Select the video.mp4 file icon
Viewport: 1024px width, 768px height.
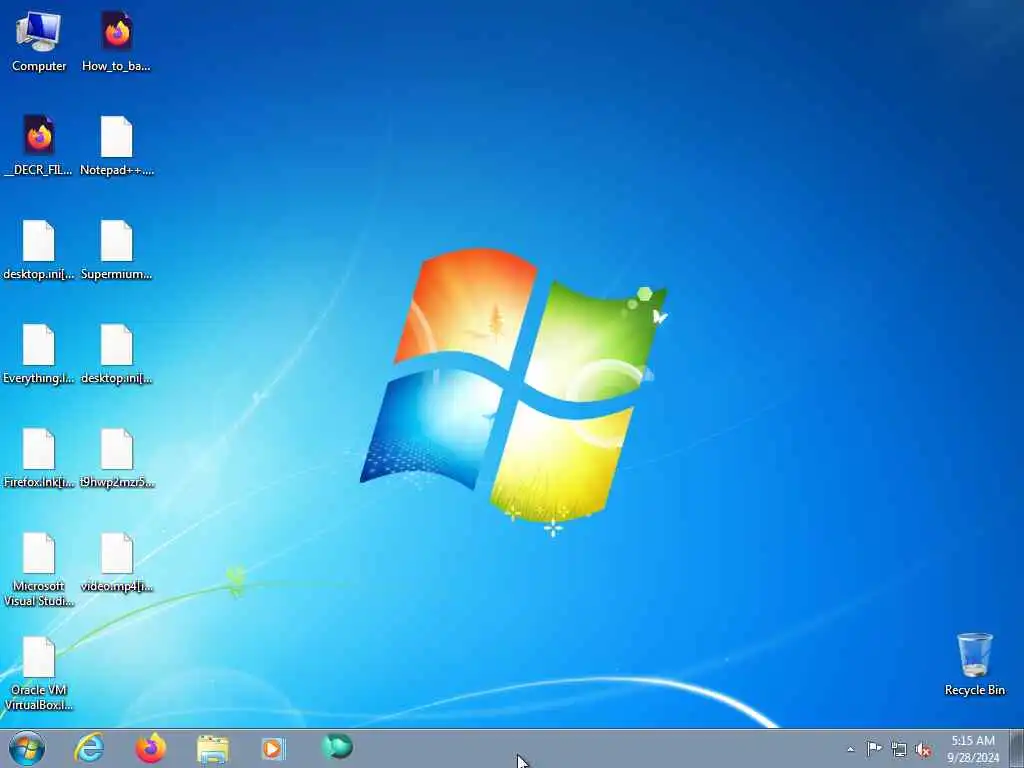[x=117, y=562]
